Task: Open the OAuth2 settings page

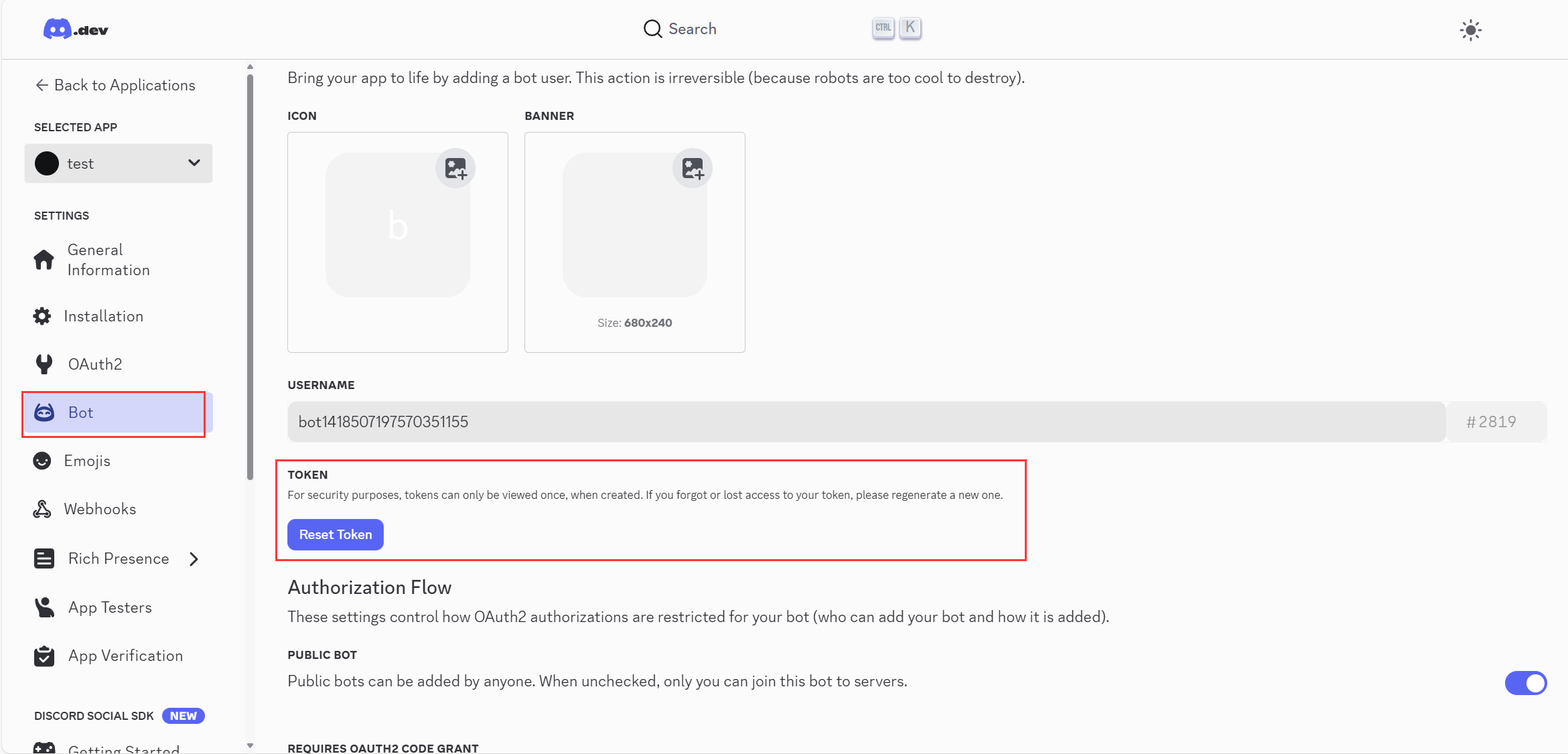Action: [x=119, y=364]
